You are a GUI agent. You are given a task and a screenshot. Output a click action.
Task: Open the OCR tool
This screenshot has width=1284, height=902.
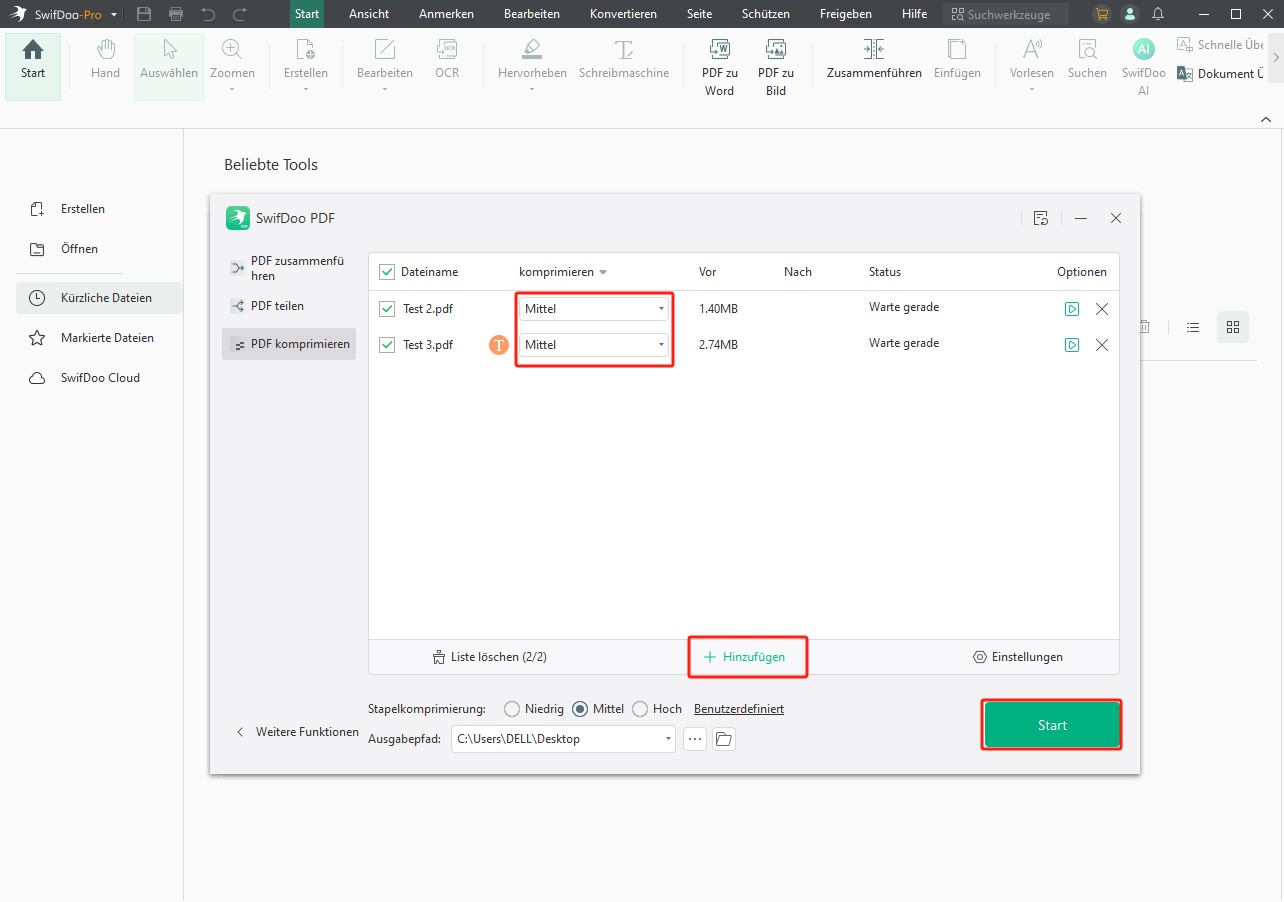click(x=447, y=60)
